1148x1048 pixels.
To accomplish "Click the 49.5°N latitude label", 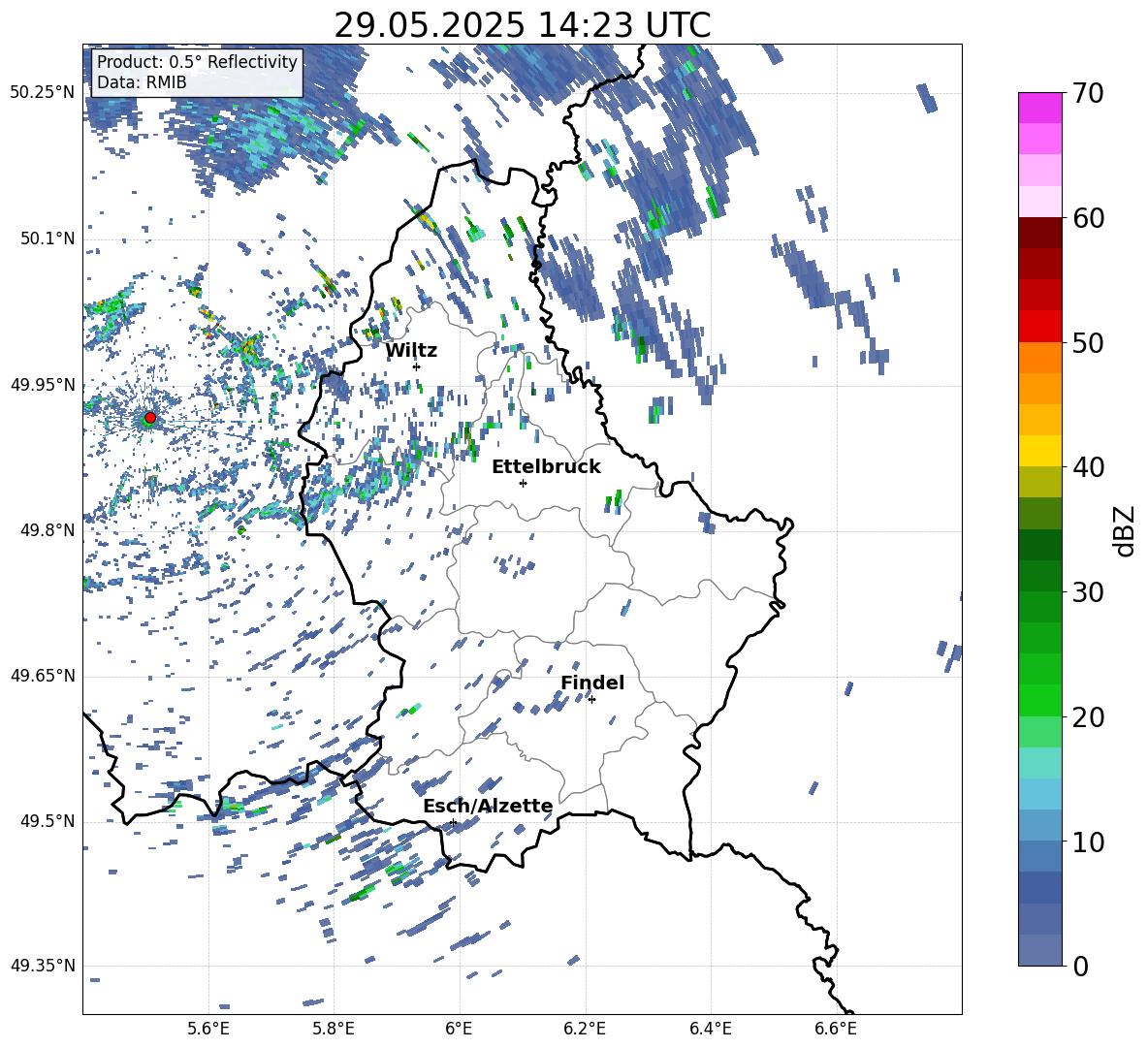I will tap(49, 821).
